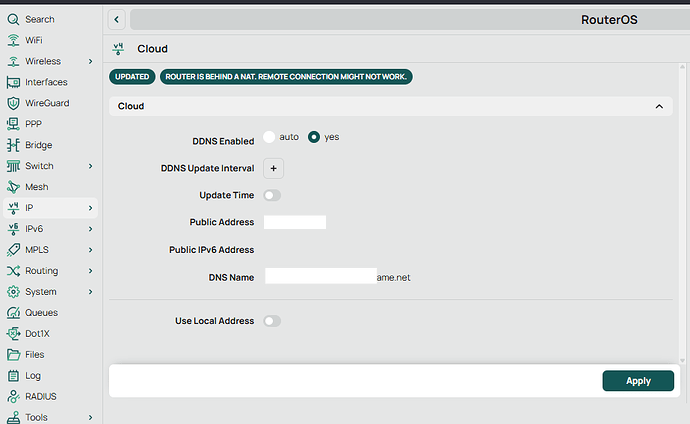Image resolution: width=690 pixels, height=424 pixels.
Task: Click the Apply button
Action: tap(638, 381)
